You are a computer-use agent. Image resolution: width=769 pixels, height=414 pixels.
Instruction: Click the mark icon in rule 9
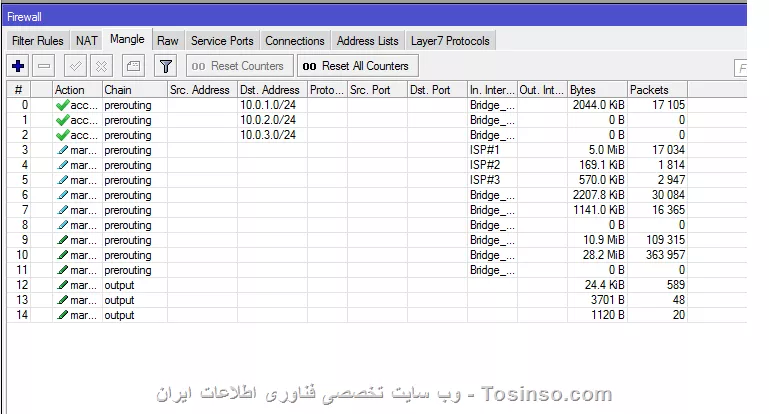62,240
